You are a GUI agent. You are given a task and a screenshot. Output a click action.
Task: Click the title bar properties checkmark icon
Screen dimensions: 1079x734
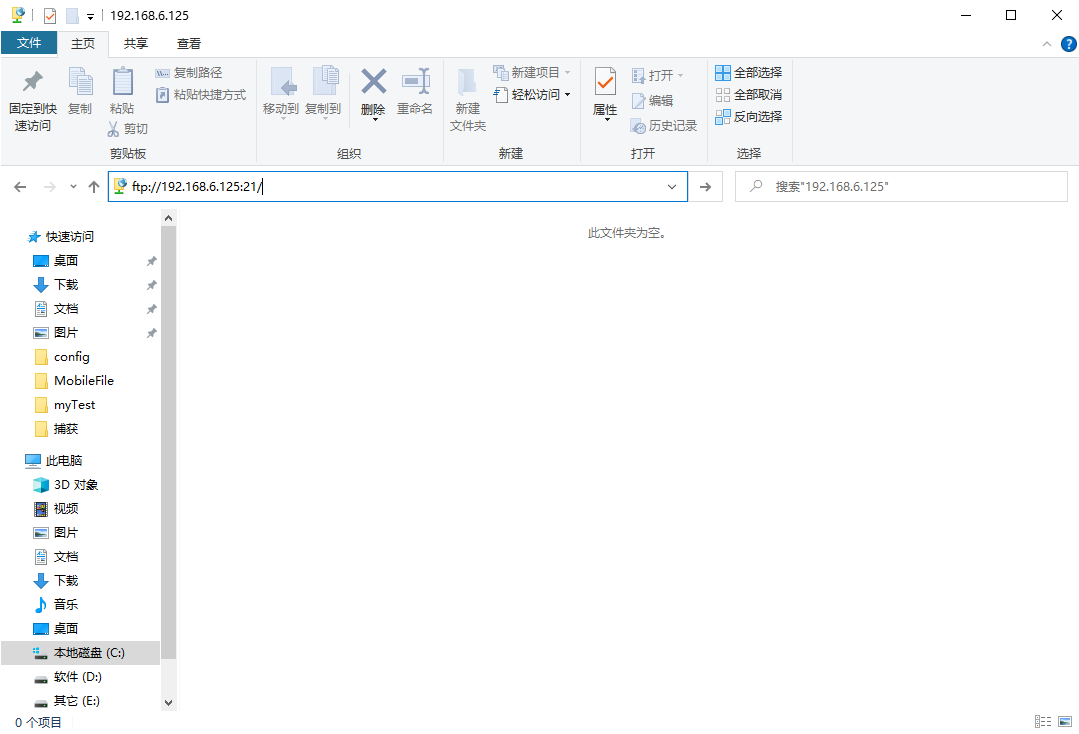[x=50, y=15]
